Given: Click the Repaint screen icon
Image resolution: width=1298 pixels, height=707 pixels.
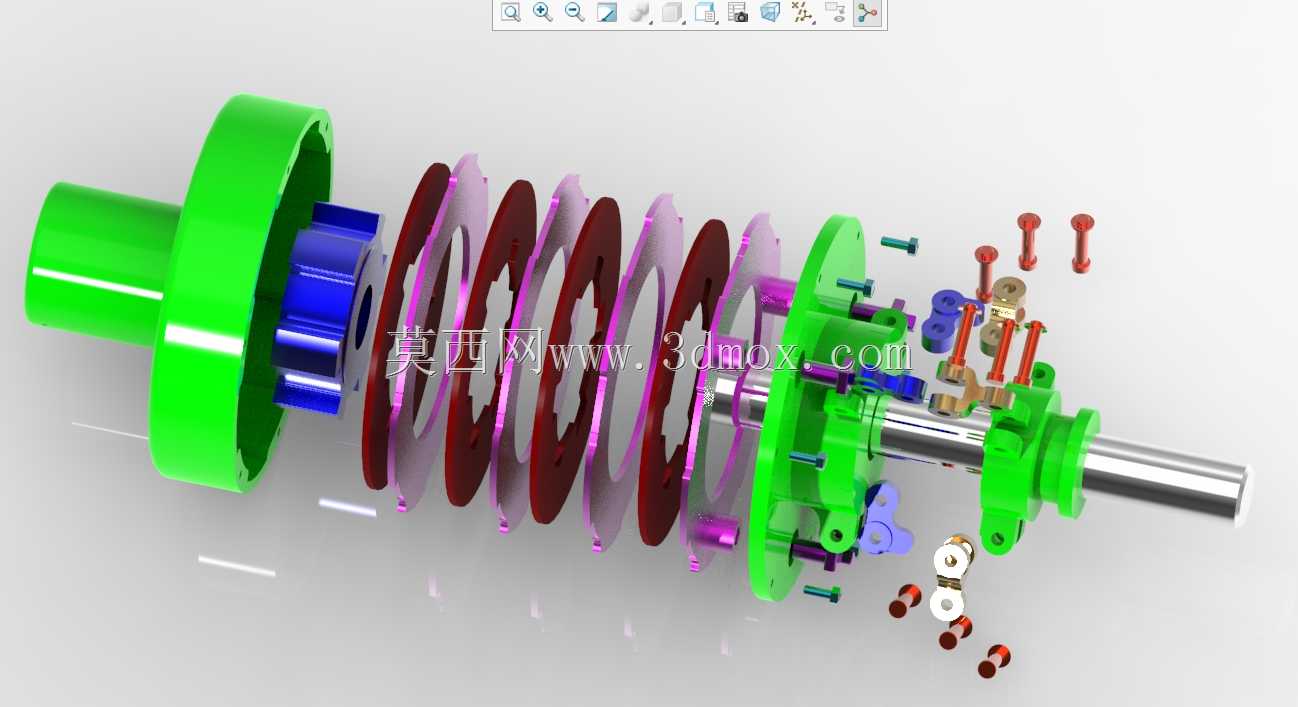Looking at the screenshot, I should coord(606,13).
